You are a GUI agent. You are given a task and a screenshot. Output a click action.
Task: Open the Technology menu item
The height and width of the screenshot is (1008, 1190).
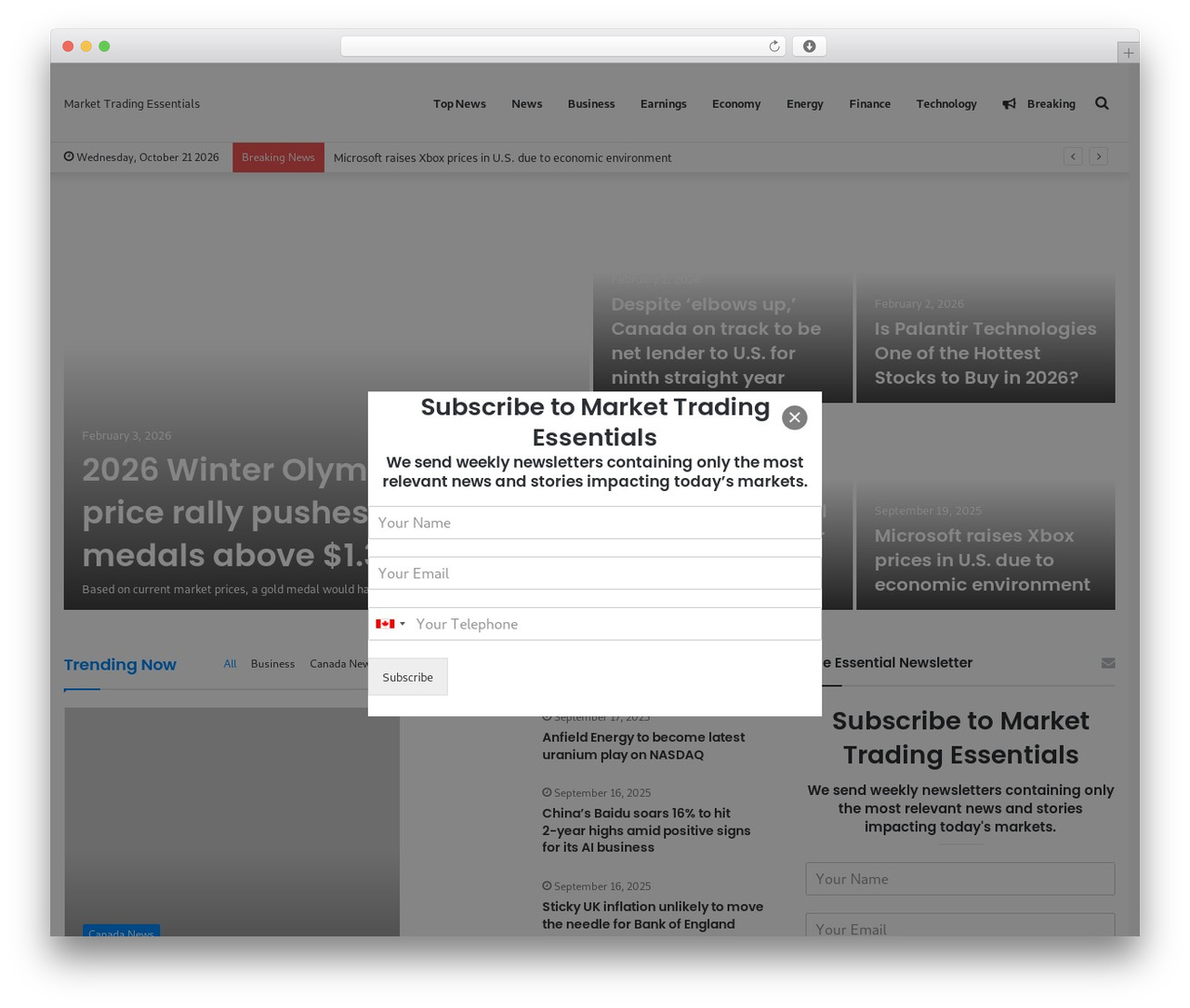pos(946,104)
